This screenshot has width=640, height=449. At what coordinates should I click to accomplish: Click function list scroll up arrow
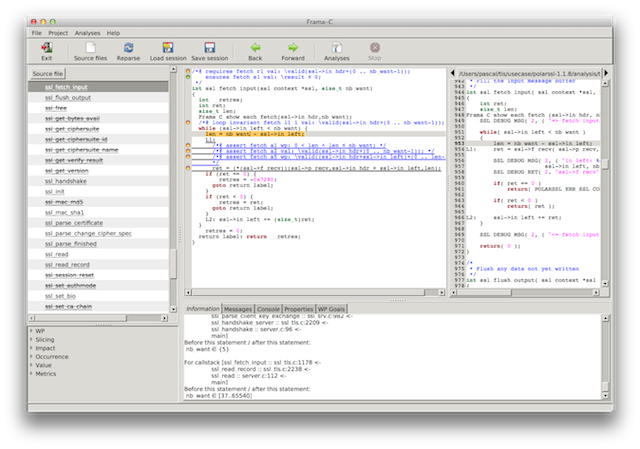pyautogui.click(x=173, y=70)
